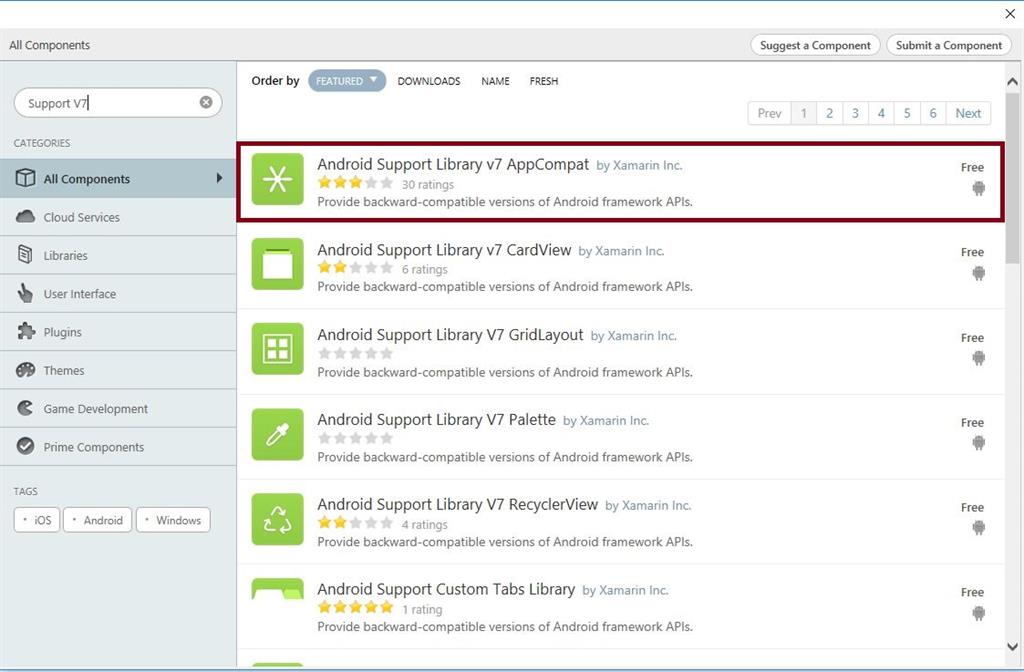Select the Libraries category
The width and height of the screenshot is (1024, 672).
click(118, 255)
